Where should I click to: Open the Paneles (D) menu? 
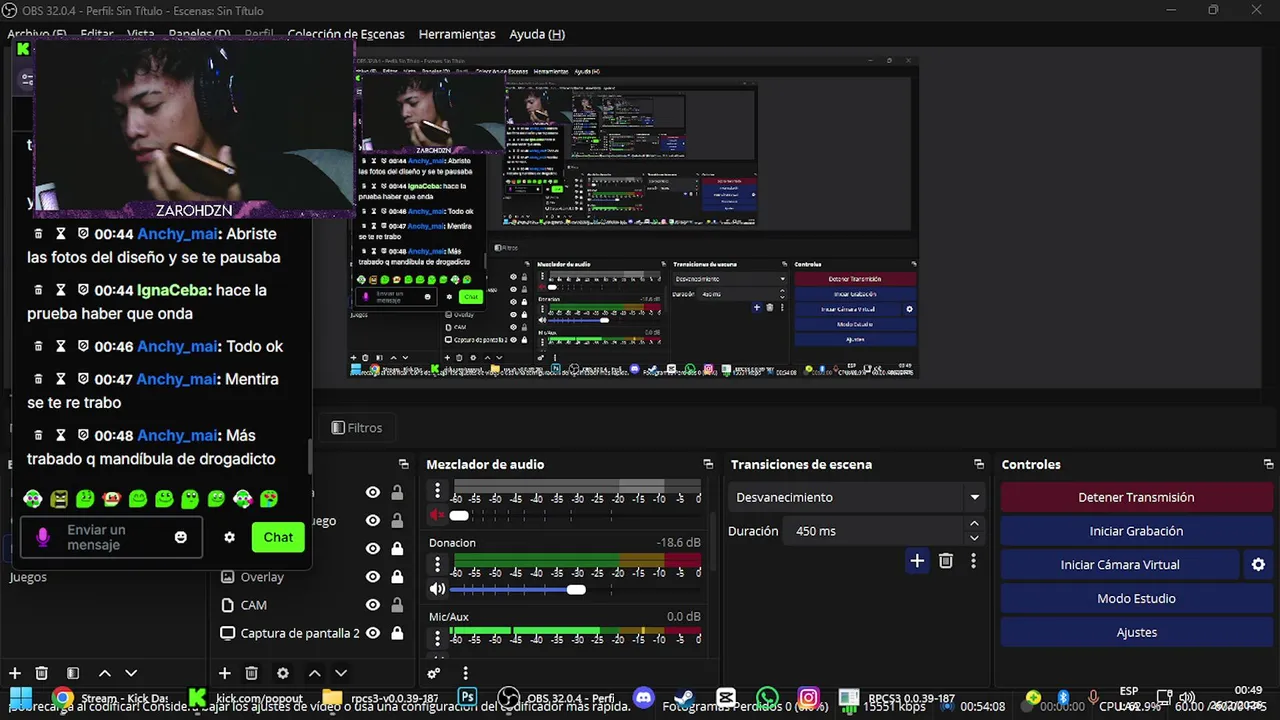click(x=200, y=34)
